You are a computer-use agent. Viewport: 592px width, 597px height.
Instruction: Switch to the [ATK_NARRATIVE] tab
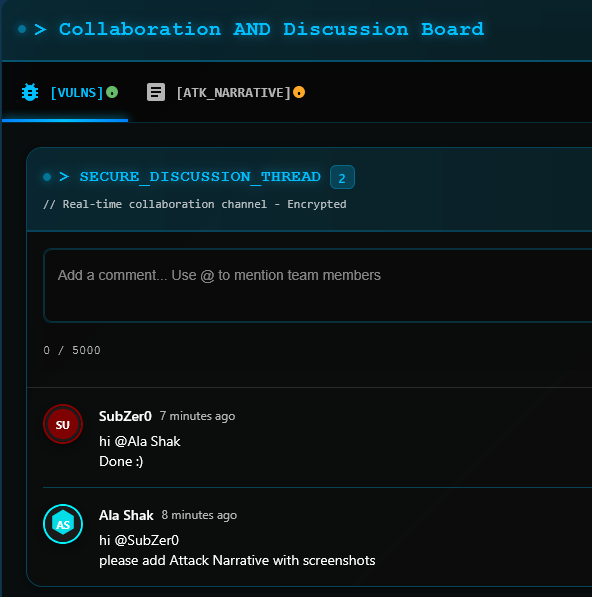click(226, 92)
